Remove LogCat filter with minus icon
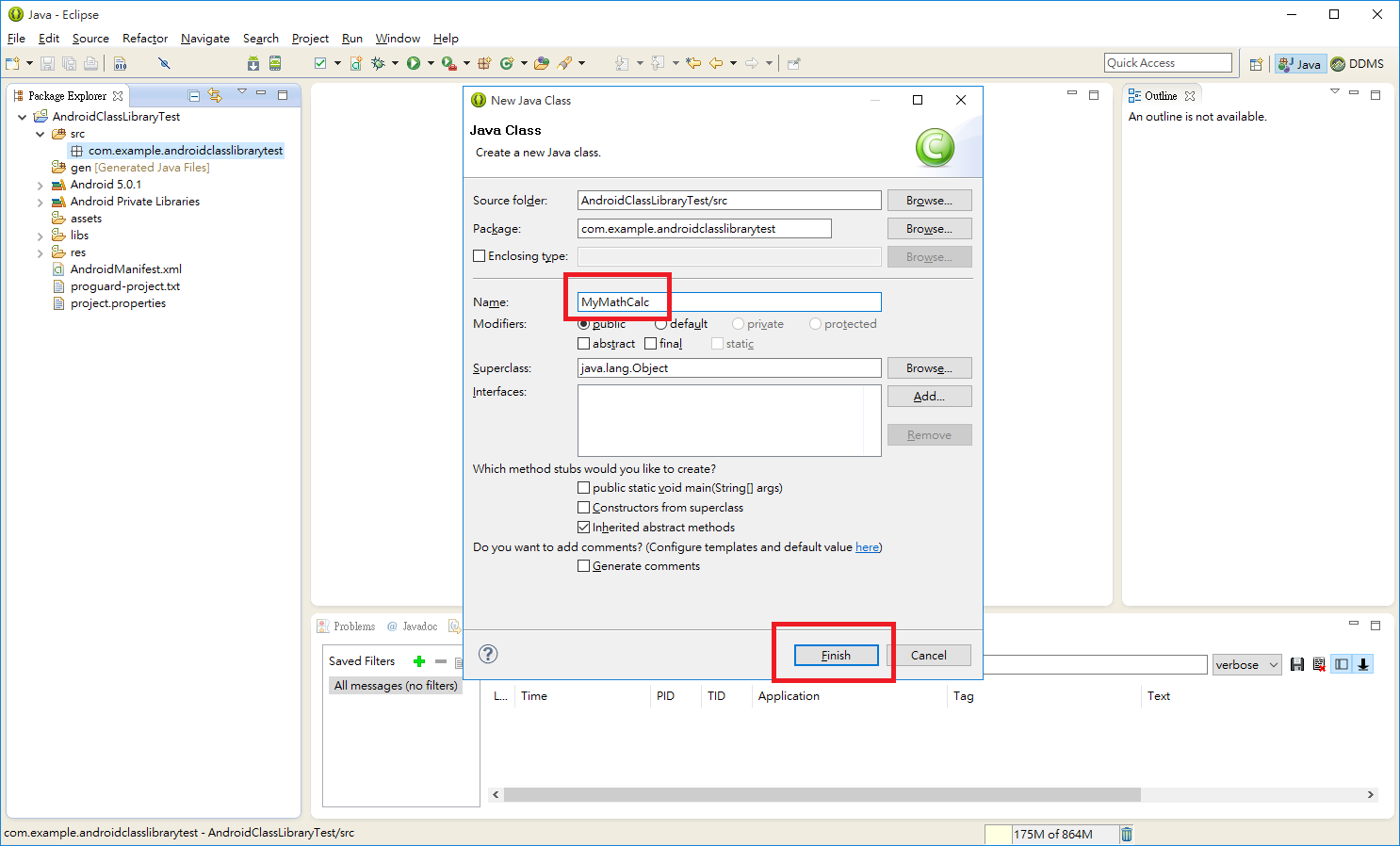 click(440, 661)
